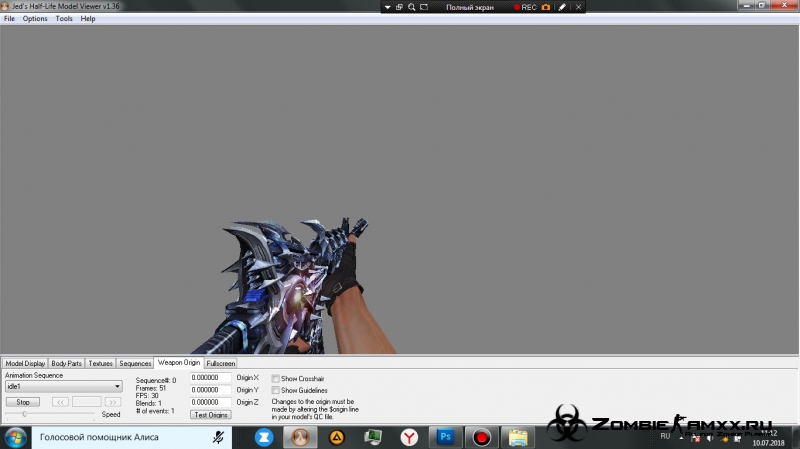Click the frame number field between arrows
The width and height of the screenshot is (800, 449).
(x=87, y=402)
